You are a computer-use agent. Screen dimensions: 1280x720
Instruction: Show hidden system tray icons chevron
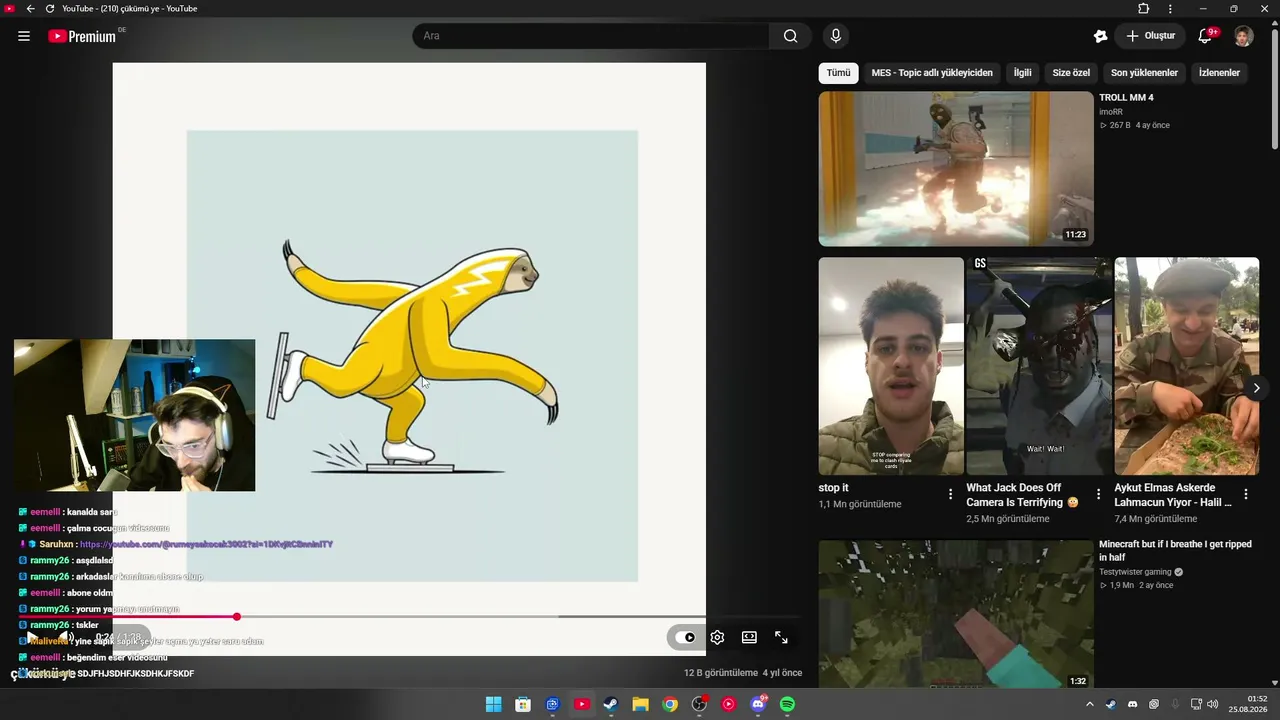[1090, 704]
